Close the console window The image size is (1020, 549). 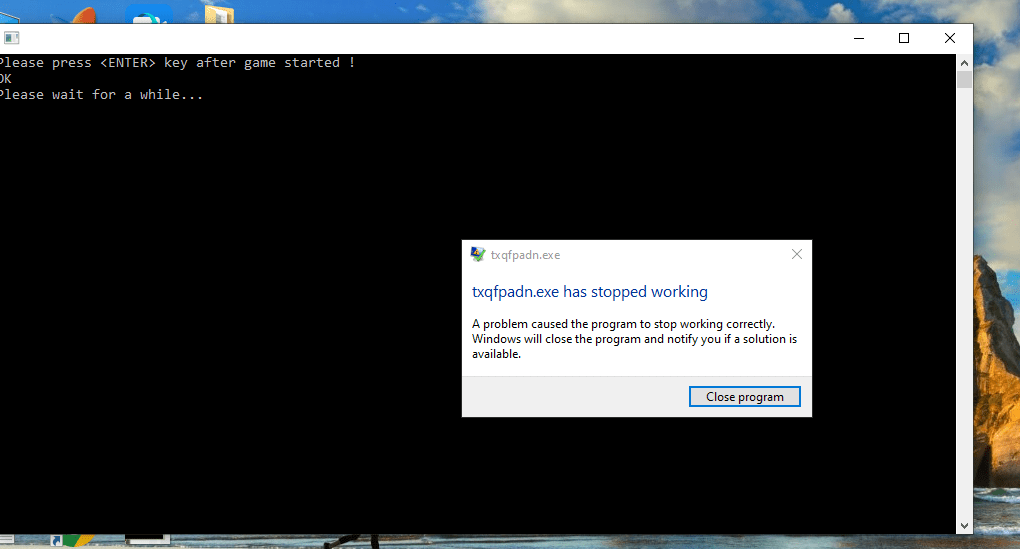pyautogui.click(x=950, y=38)
